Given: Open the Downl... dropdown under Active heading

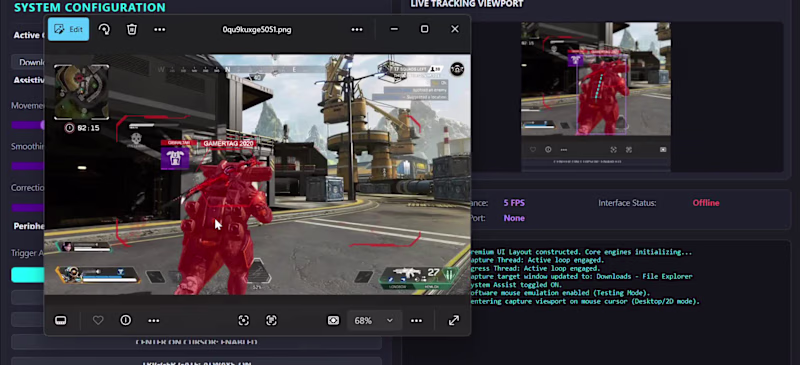Looking at the screenshot, I should pos(28,62).
